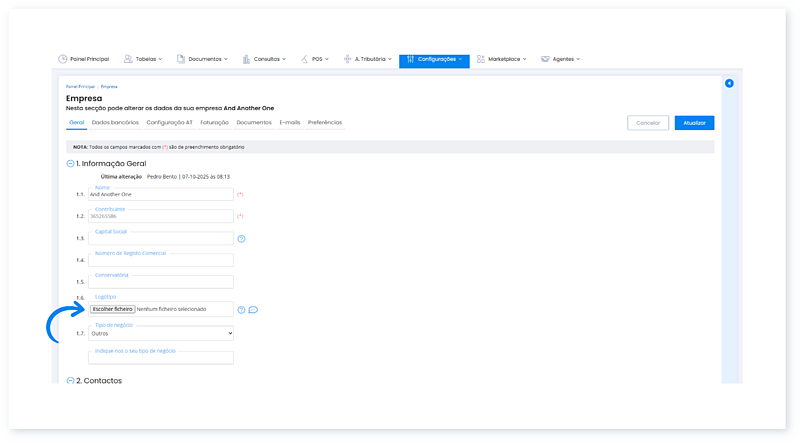The height and width of the screenshot is (443, 800).
Task: Switch to the Dados bancários tab
Action: point(115,122)
